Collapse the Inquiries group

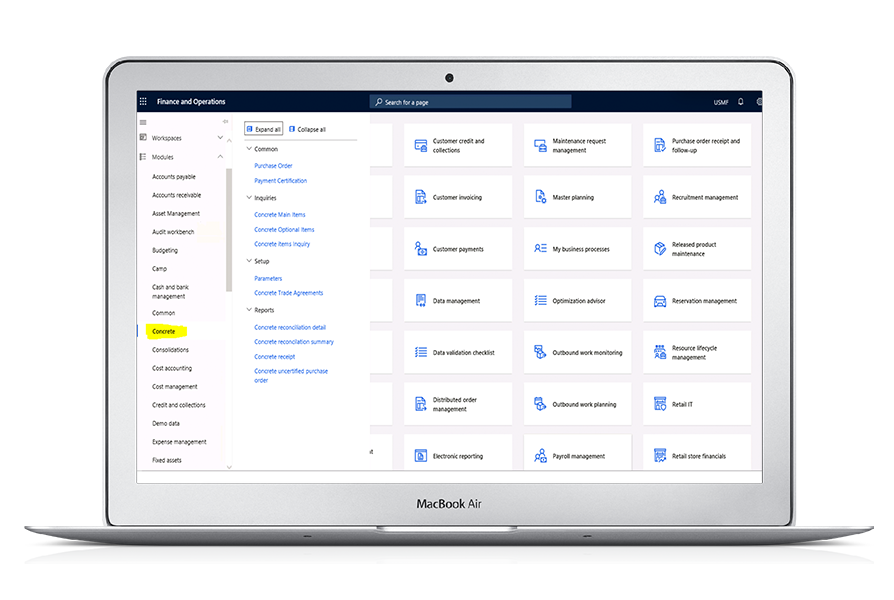pos(248,198)
